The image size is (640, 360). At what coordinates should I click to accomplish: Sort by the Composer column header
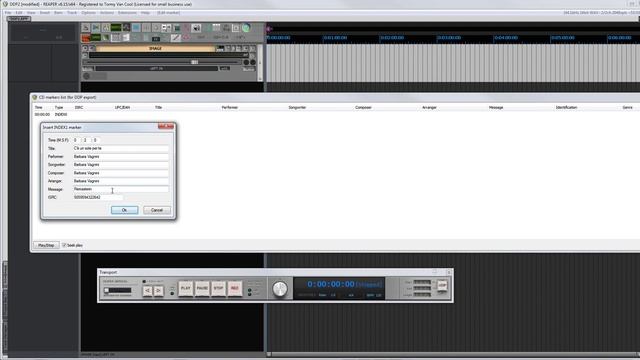tap(363, 107)
